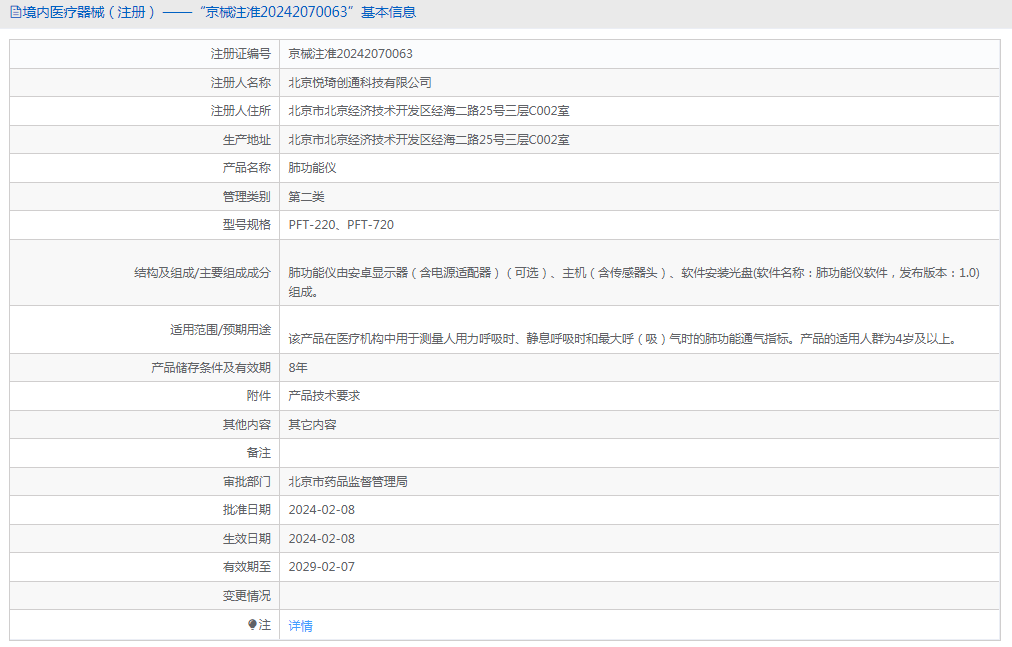
Task: Click approval department 北京市药品监督管理局
Action: click(348, 482)
